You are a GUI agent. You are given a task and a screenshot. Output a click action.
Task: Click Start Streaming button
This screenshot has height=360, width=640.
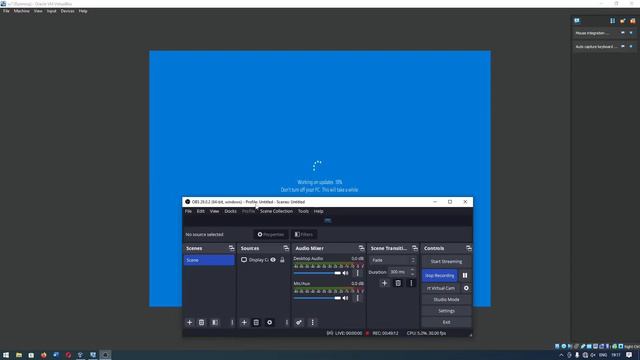(446, 262)
